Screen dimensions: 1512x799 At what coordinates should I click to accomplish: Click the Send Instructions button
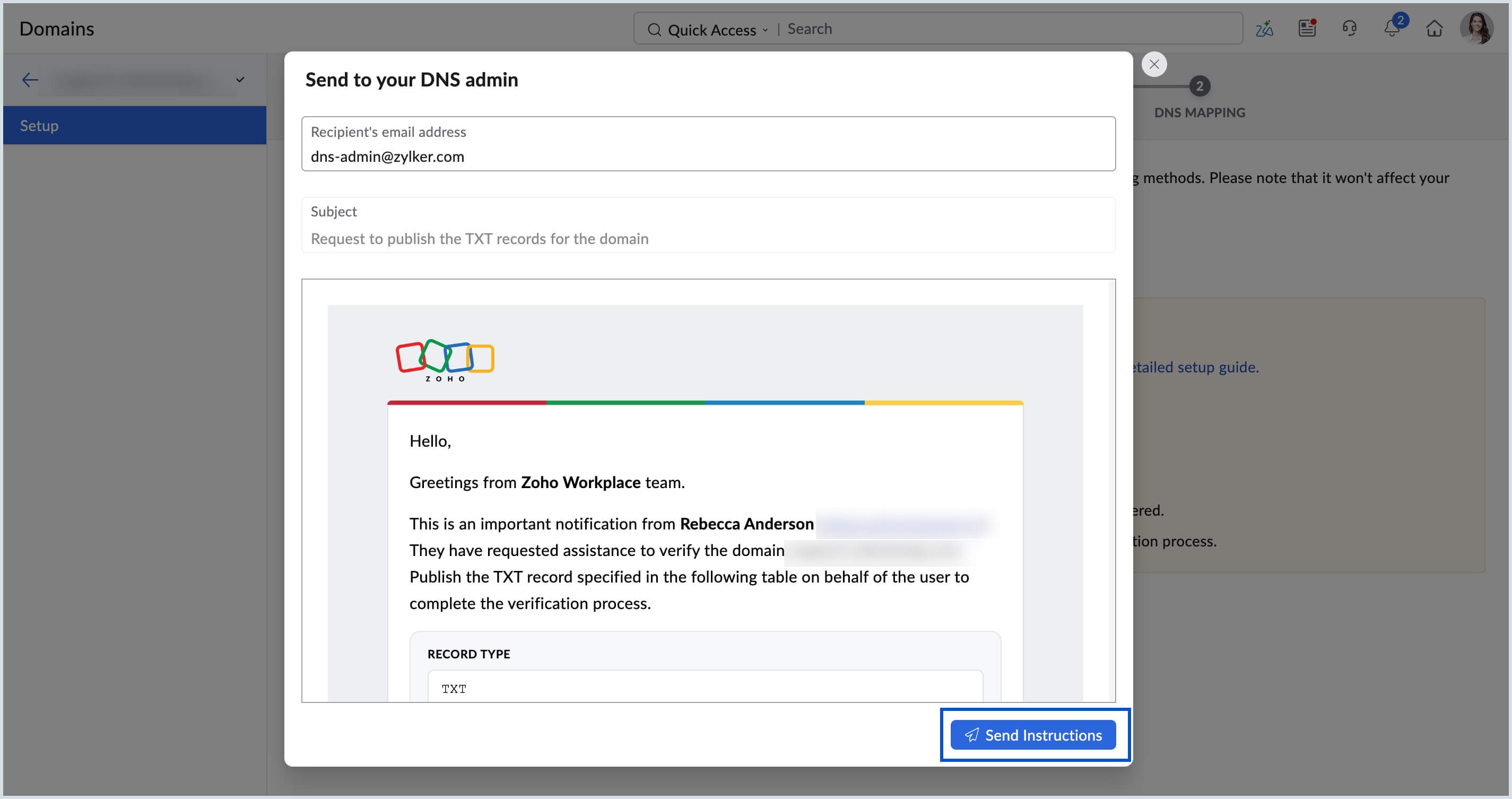(1032, 734)
